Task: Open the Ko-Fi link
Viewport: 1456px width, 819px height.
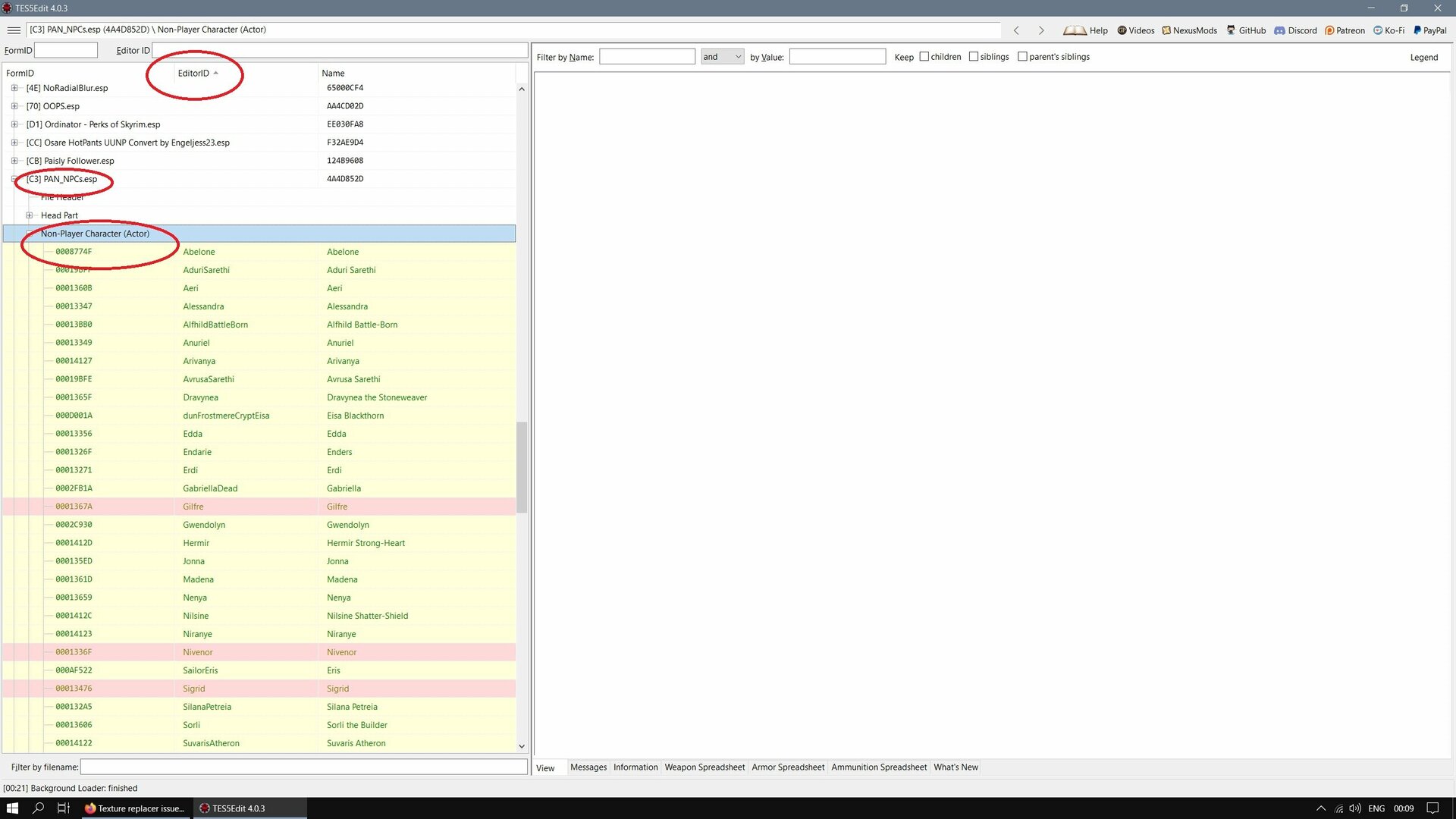Action: point(1389,30)
